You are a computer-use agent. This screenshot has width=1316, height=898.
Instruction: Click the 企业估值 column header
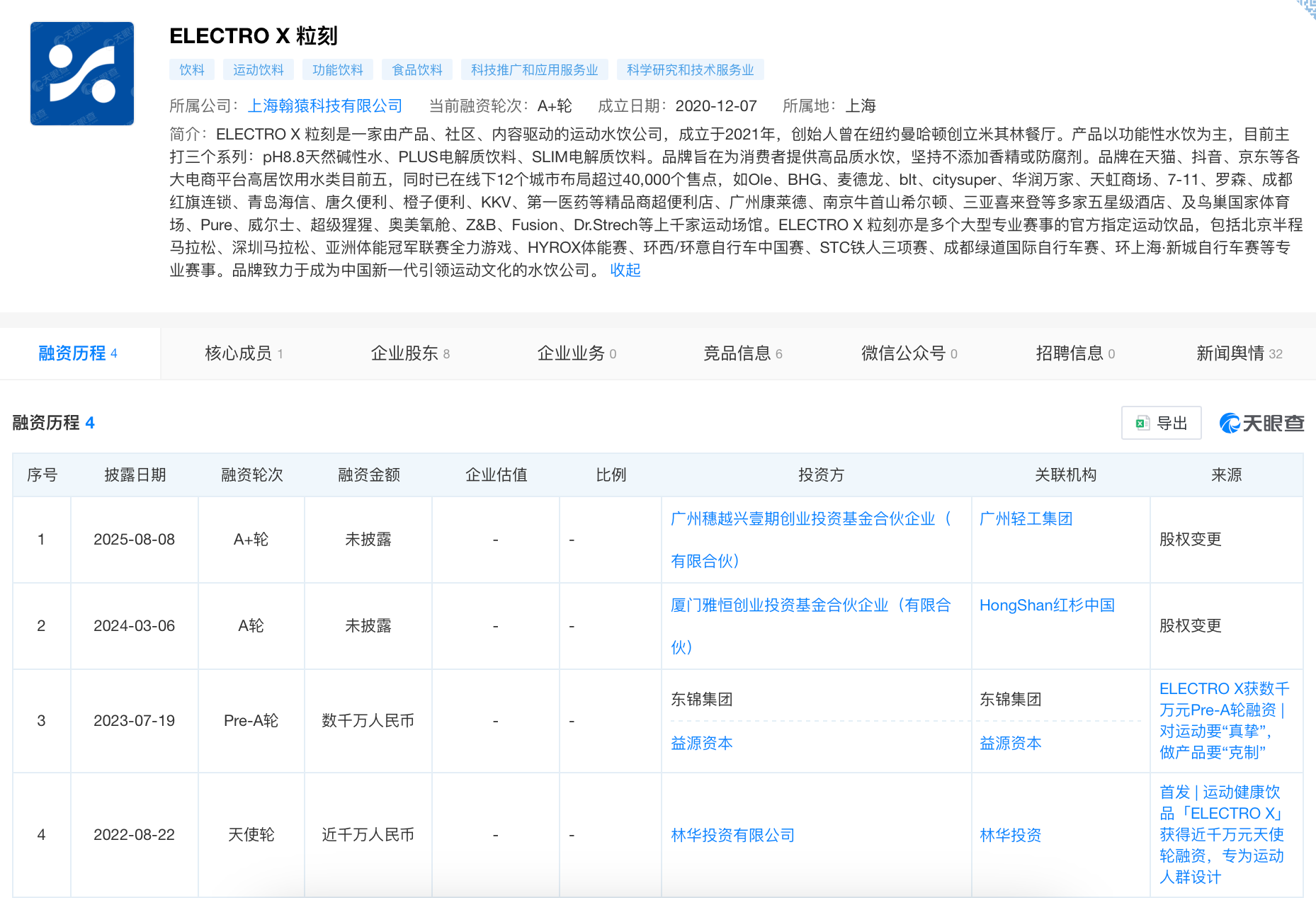(x=497, y=475)
